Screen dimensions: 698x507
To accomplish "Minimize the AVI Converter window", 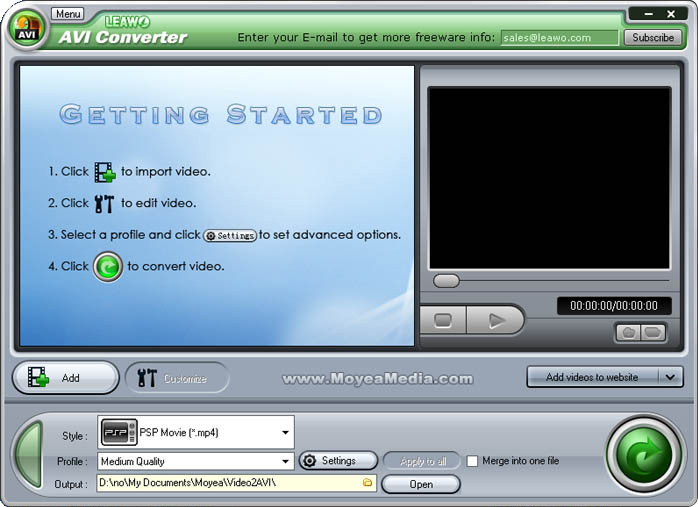I will click(649, 14).
